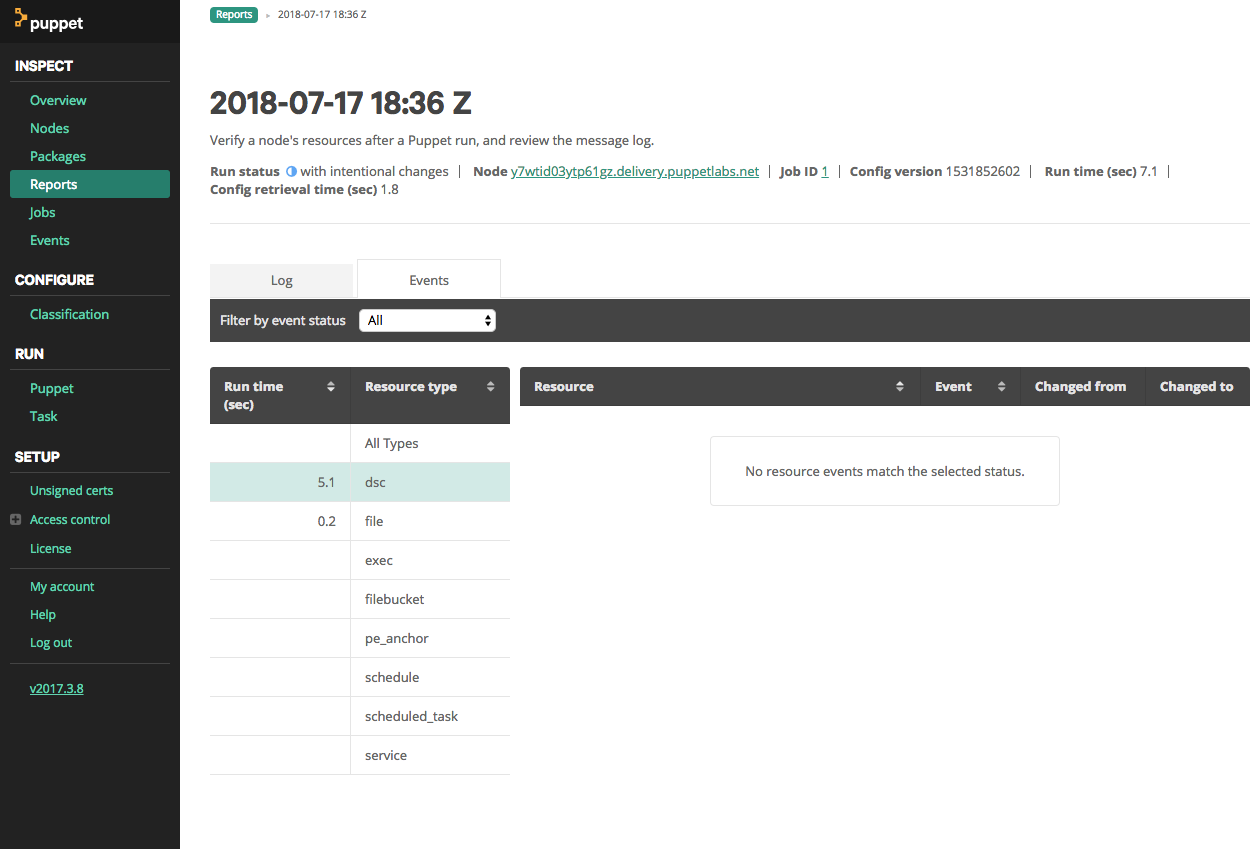
Task: Sort the Resource type column
Action: (489, 385)
